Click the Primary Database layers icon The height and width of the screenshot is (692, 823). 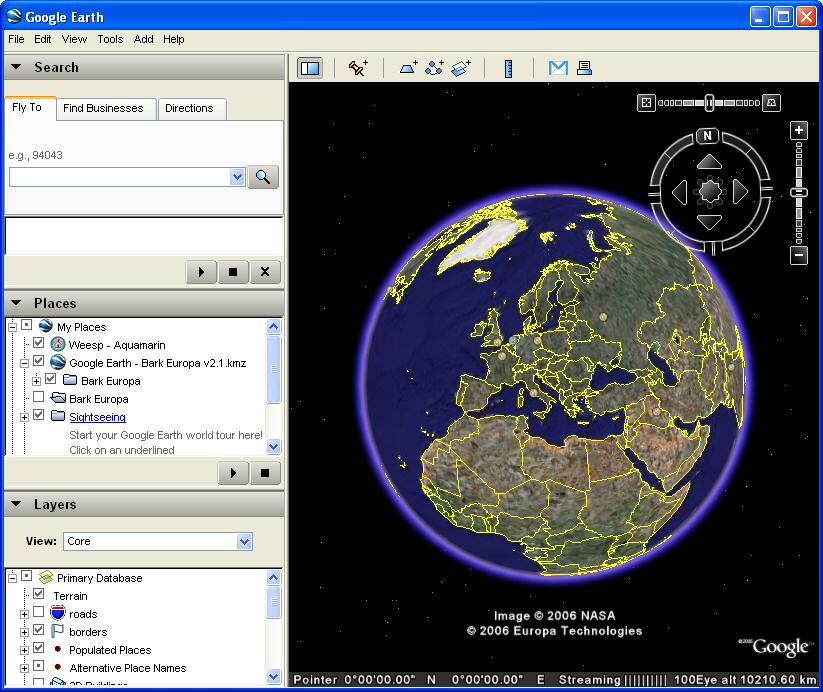tap(46, 577)
